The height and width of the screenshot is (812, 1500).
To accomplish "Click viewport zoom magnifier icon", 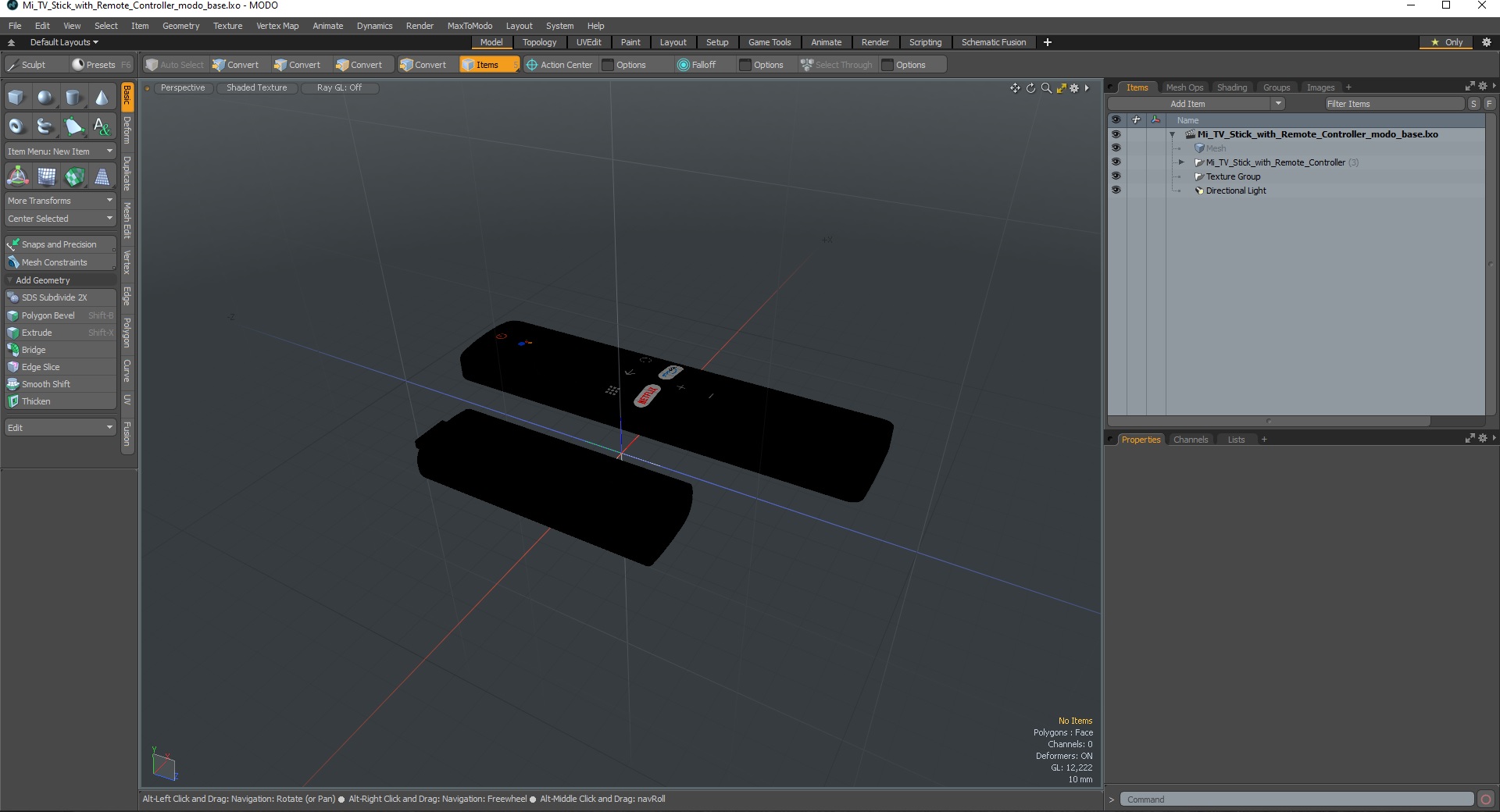I will tap(1046, 88).
